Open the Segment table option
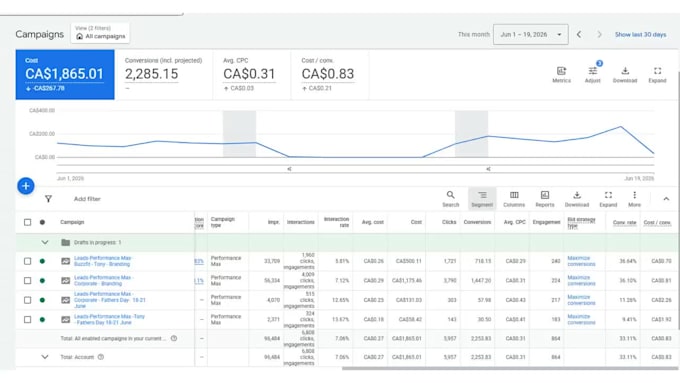 click(482, 199)
